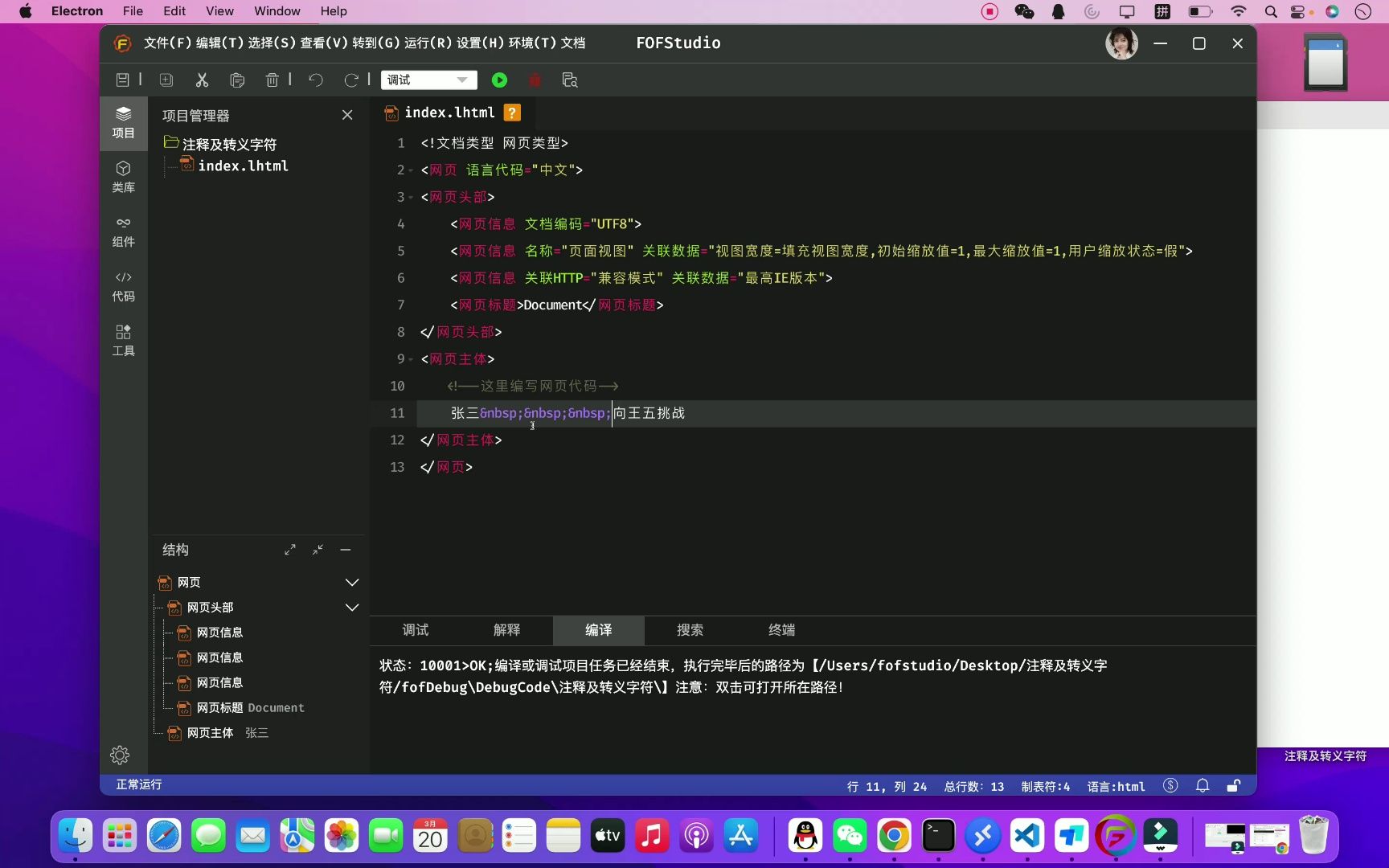Select the 网页主体 张三 structure item

pyautogui.click(x=227, y=732)
